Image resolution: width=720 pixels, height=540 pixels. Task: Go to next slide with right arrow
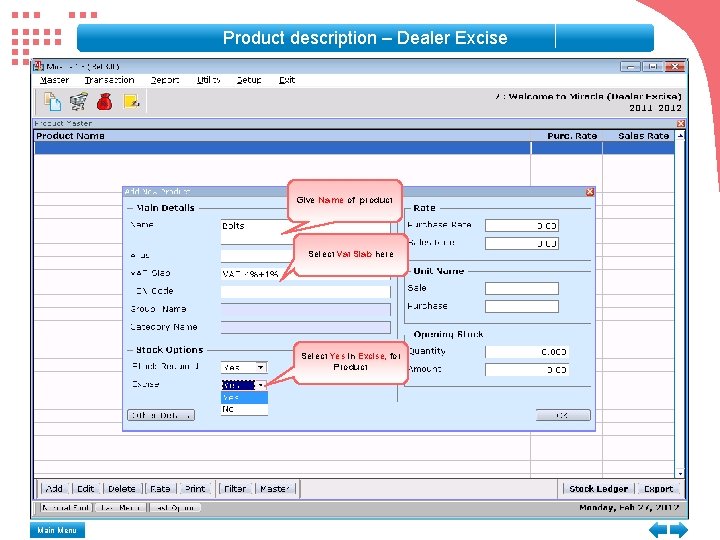click(679, 530)
